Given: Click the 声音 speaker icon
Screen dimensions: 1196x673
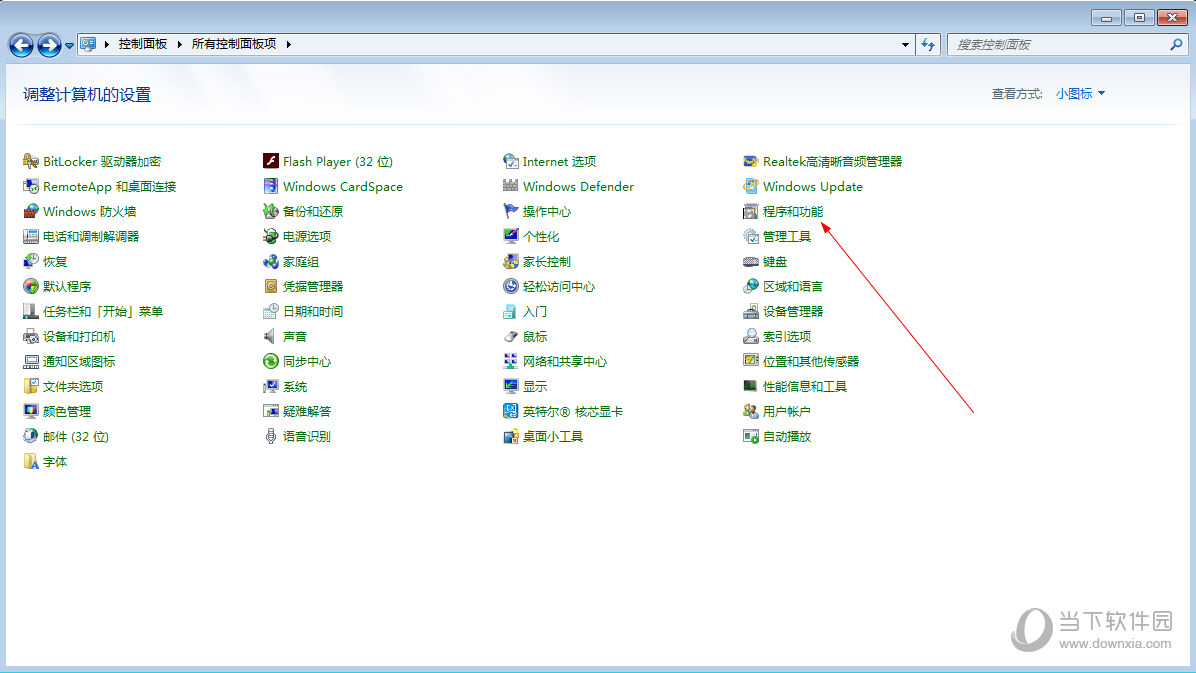Looking at the screenshot, I should click(x=270, y=336).
